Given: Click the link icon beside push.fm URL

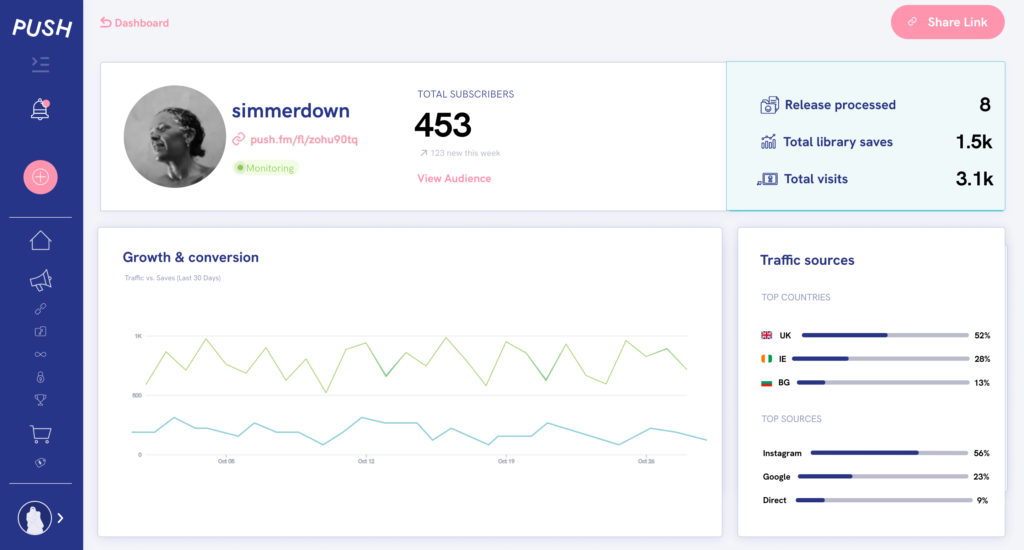Looking at the screenshot, I should 239,139.
